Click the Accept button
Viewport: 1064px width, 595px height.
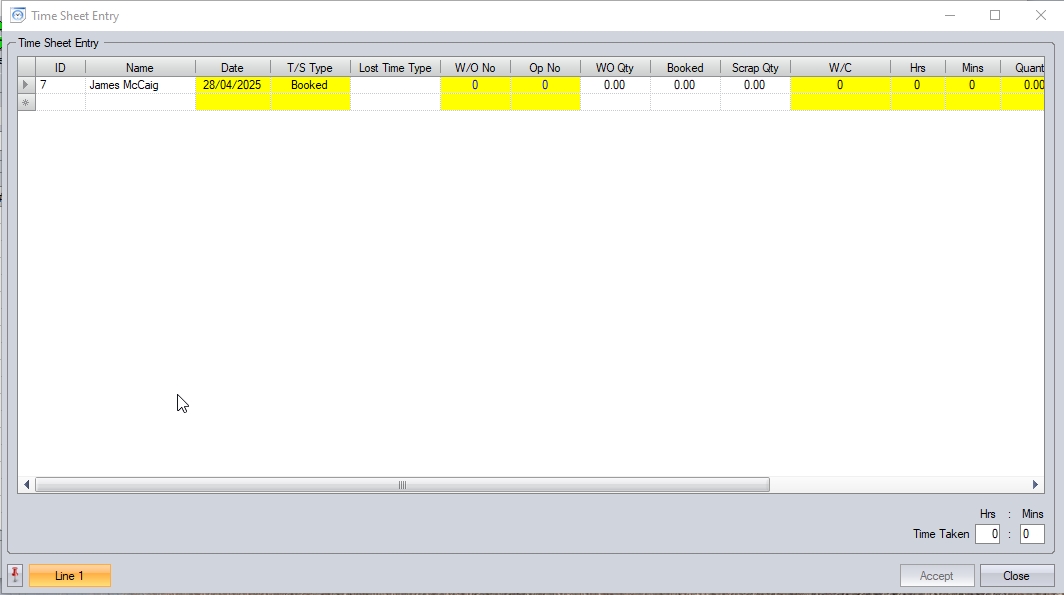[936, 575]
